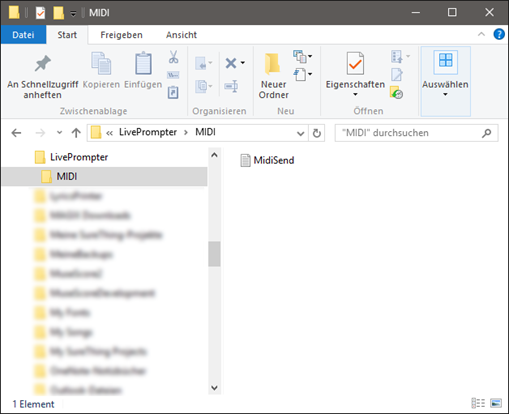The width and height of the screenshot is (509, 414).
Task: Click the navigation pane scrollbar thumb
Action: pos(214,254)
